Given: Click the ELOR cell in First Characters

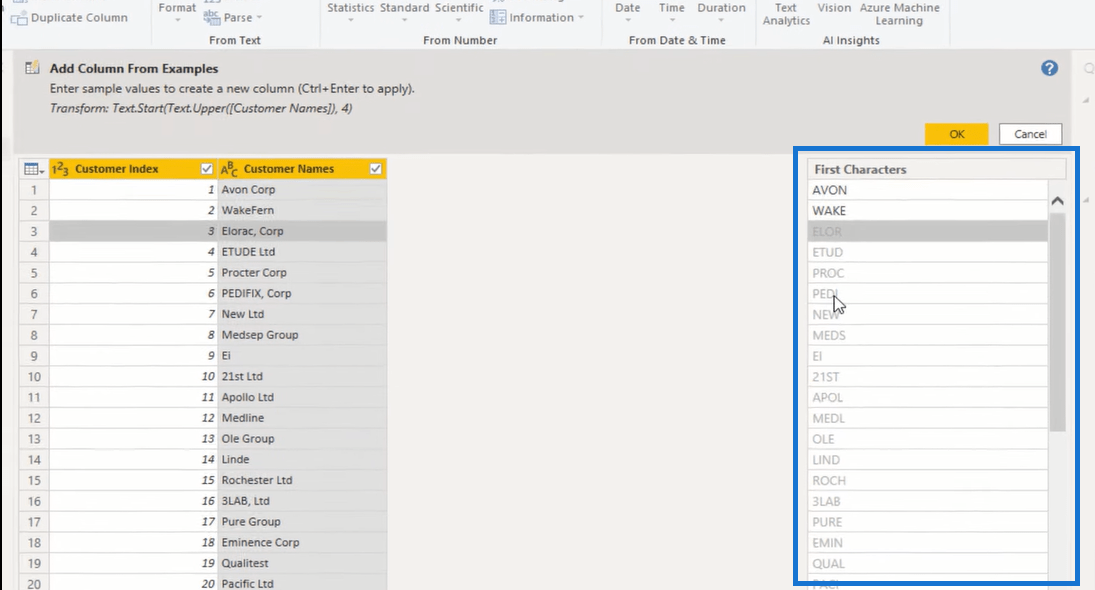Looking at the screenshot, I should 927,232.
